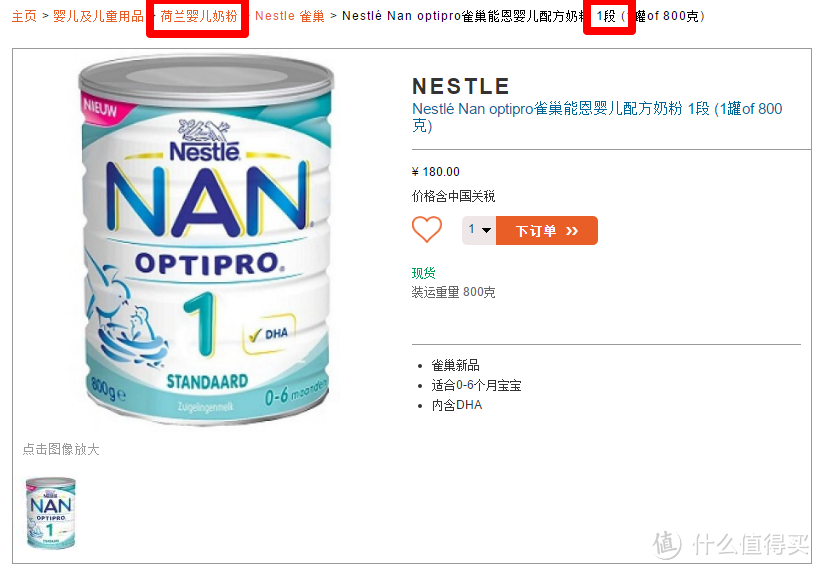Click the NESTLE brand heading

(461, 86)
